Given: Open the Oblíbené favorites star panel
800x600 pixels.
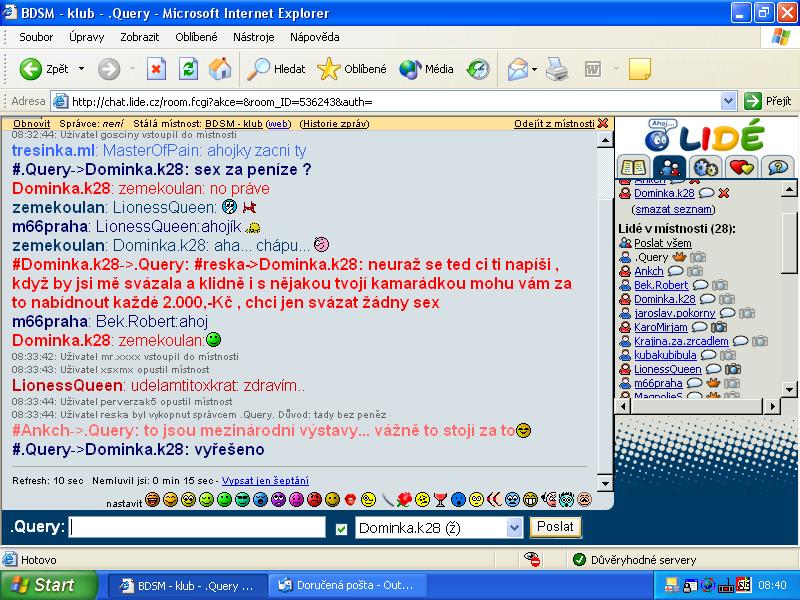Looking at the screenshot, I should [352, 69].
